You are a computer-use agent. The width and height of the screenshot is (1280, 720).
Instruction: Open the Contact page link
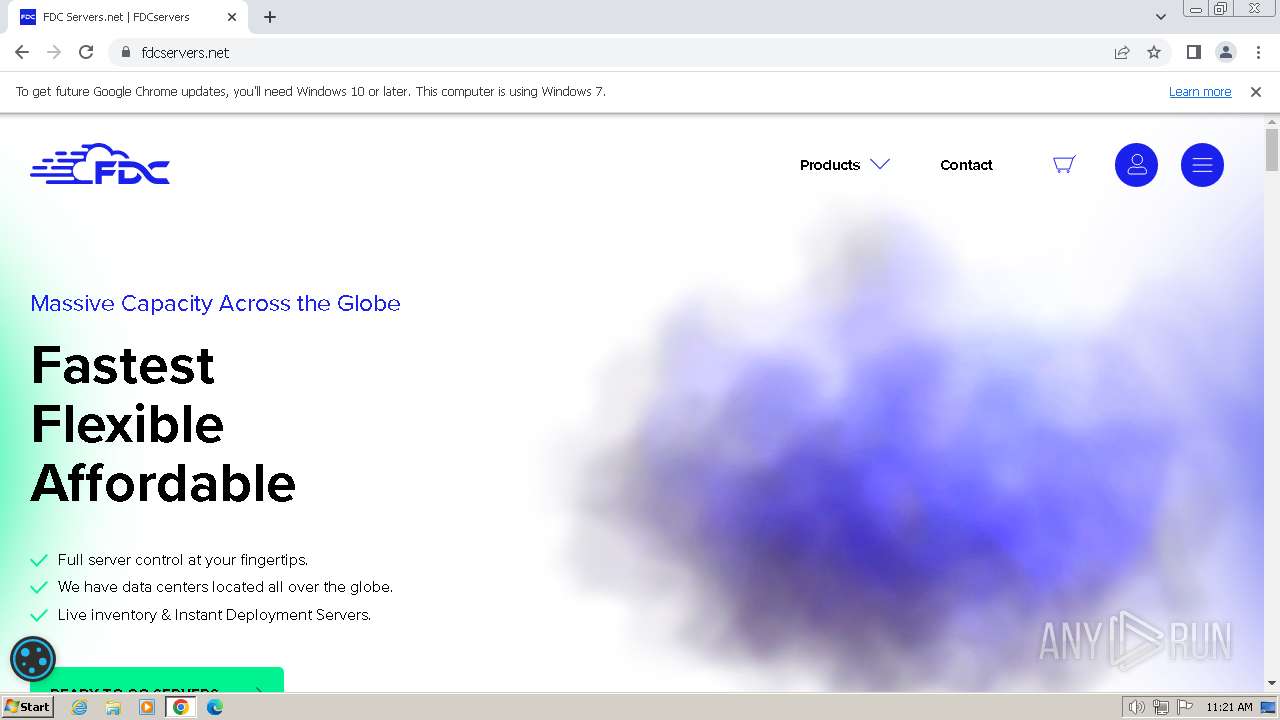click(x=966, y=165)
